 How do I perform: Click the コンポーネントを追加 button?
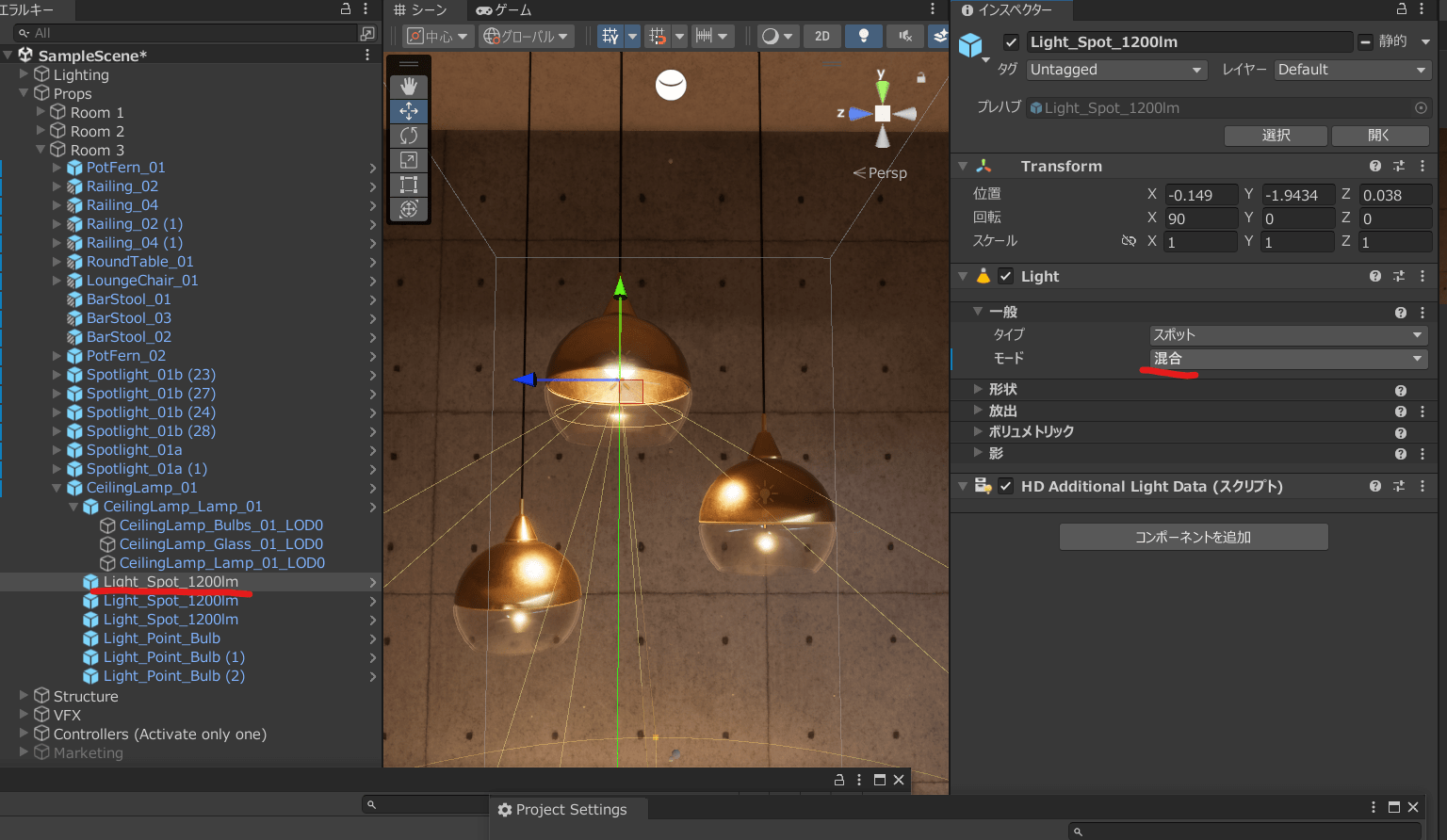[1194, 537]
